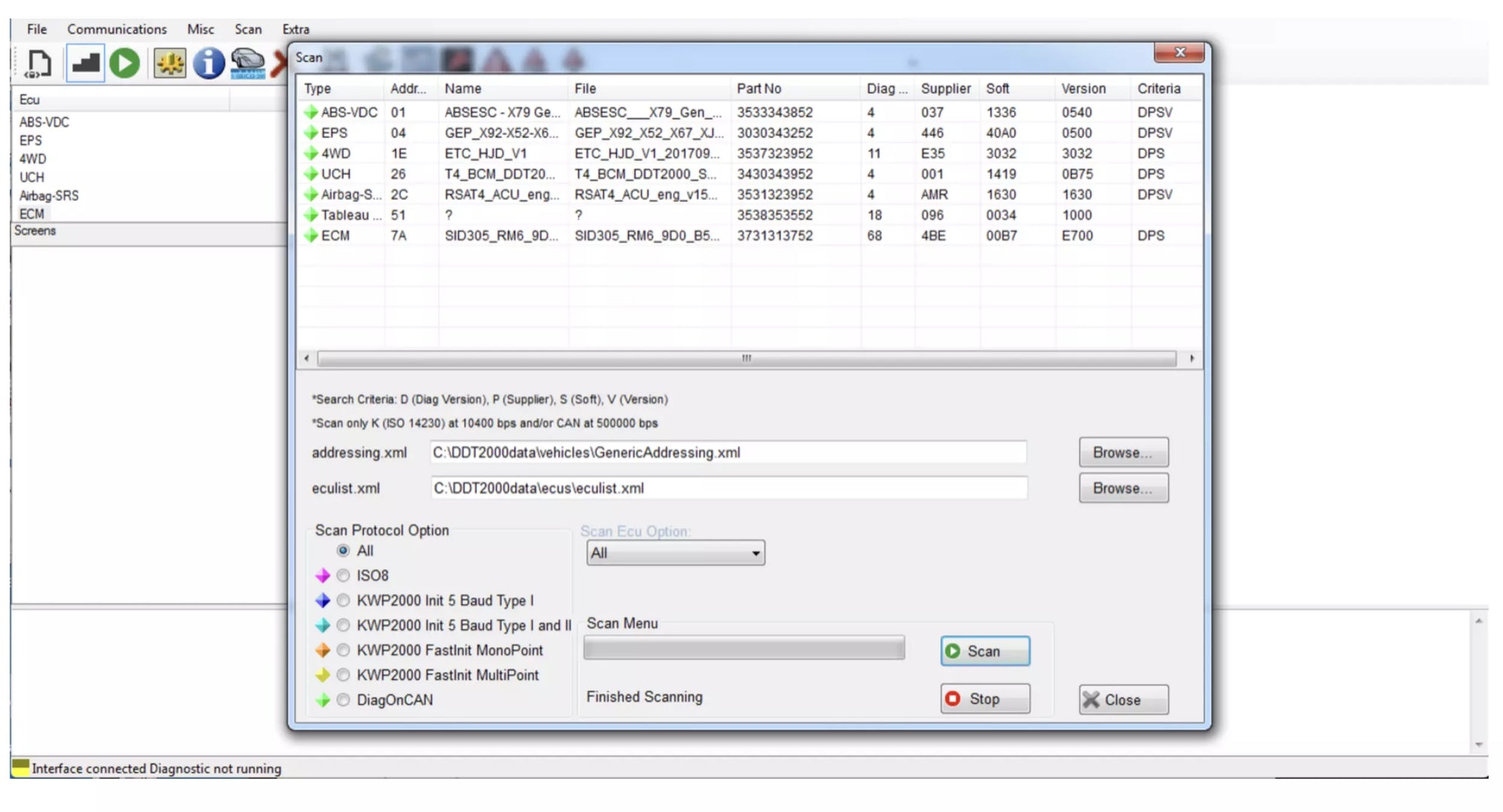Select ECM in the left Ecu list
This screenshot has height=812, width=1503.
32,214
